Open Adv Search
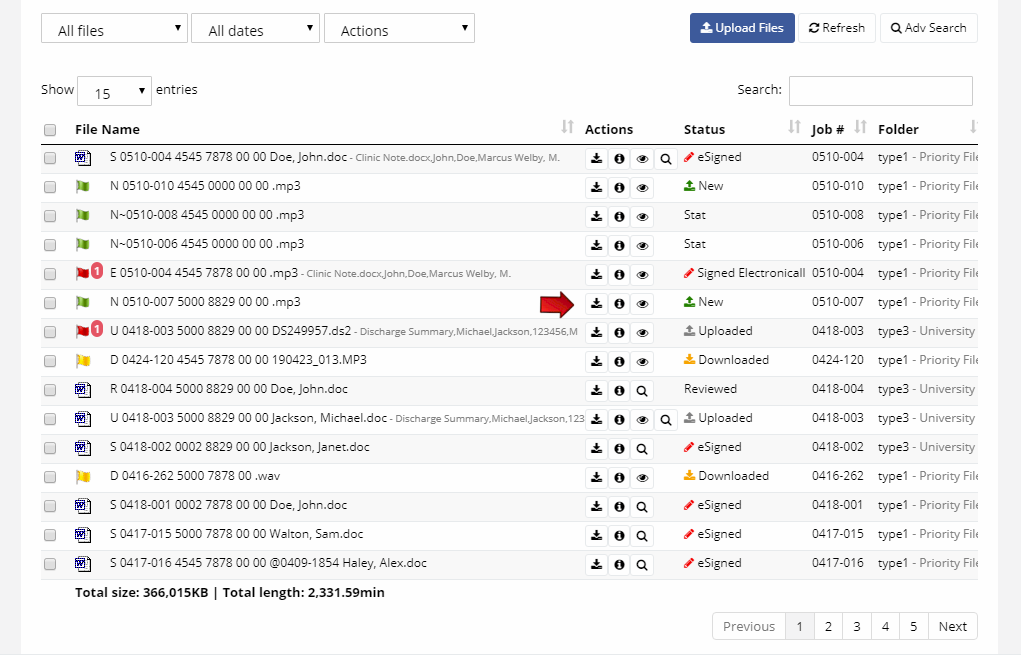This screenshot has height=658, width=1021. click(928, 28)
